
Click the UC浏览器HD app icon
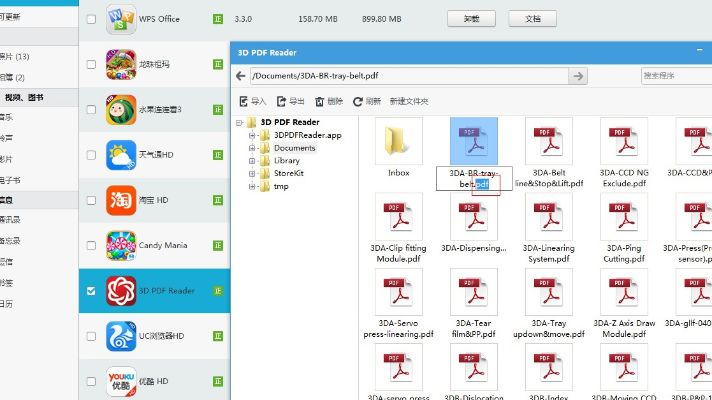coord(122,337)
